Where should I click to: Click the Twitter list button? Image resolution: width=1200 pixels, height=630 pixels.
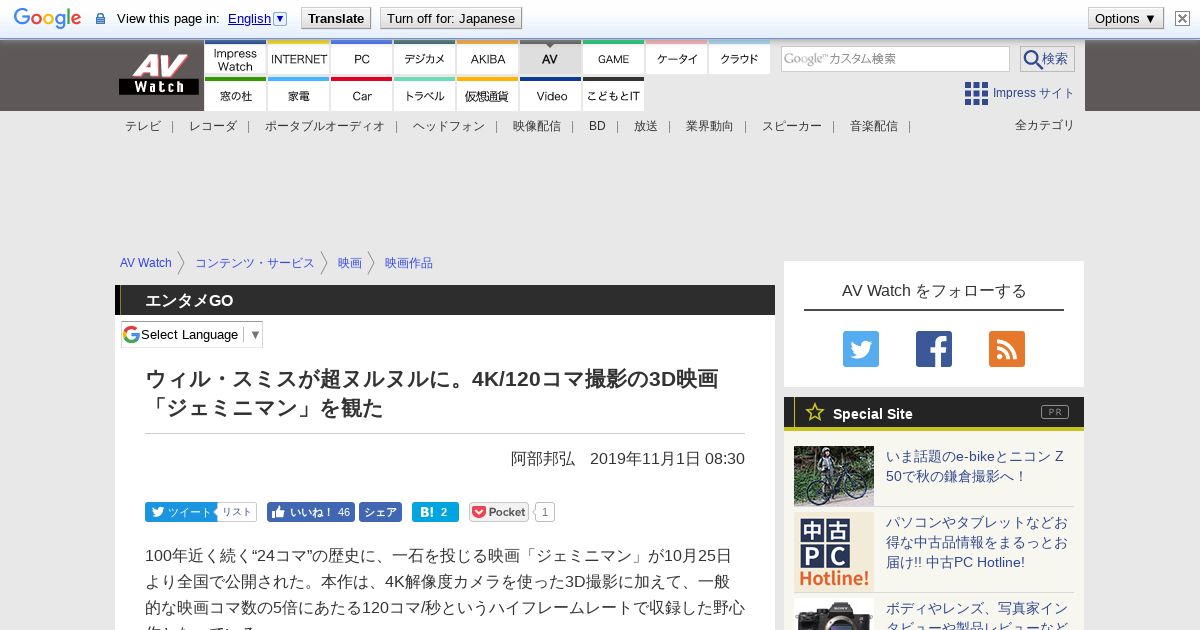(236, 512)
